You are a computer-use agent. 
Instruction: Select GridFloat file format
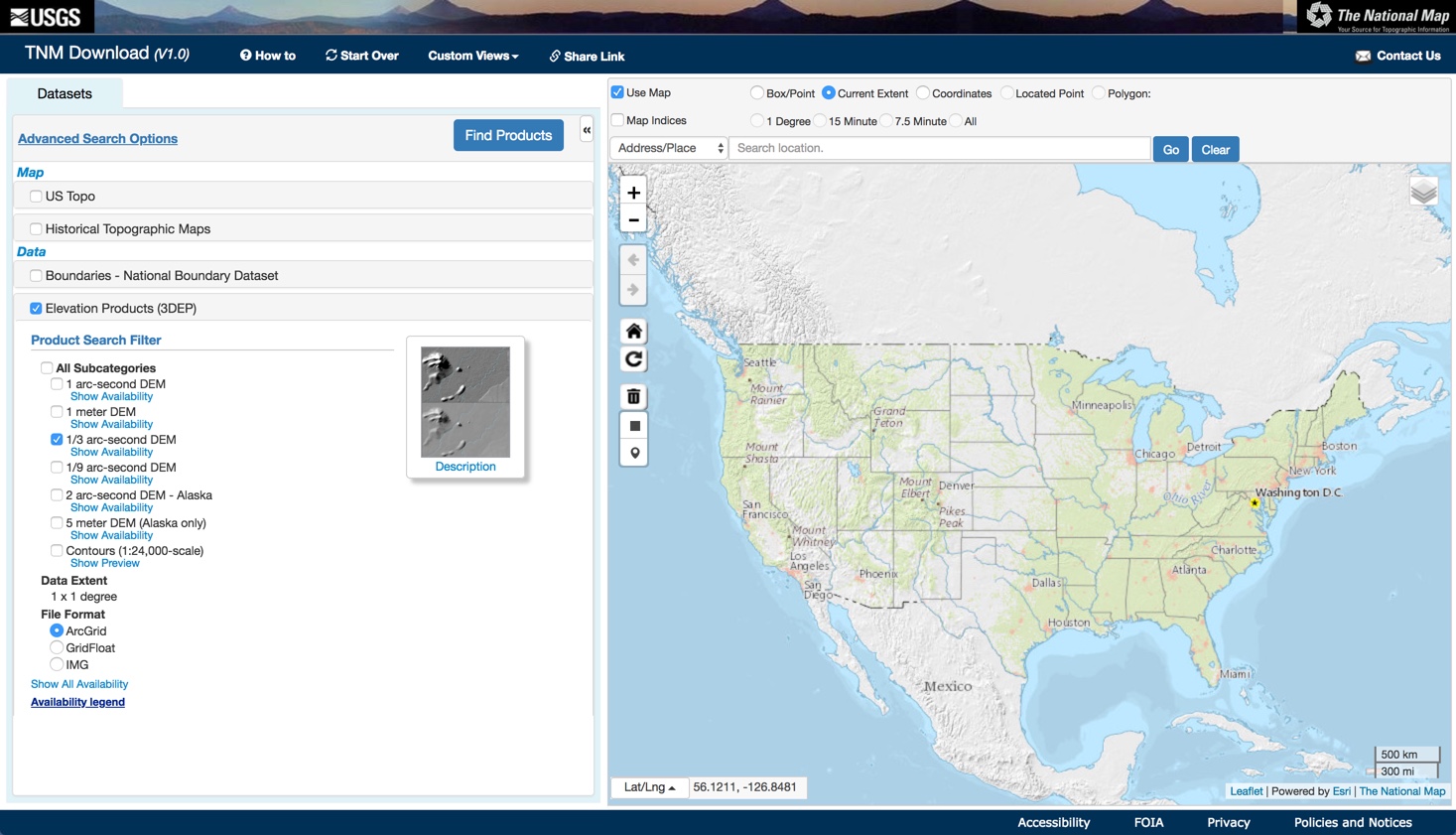[57, 648]
